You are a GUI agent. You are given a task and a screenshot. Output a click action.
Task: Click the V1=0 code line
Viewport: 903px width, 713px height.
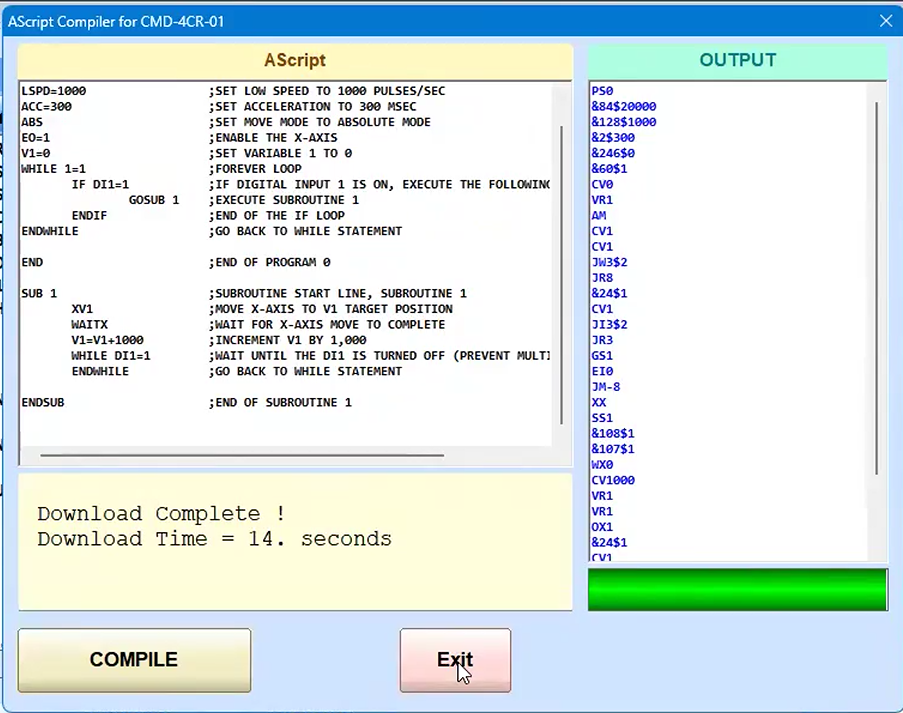pyautogui.click(x=36, y=153)
